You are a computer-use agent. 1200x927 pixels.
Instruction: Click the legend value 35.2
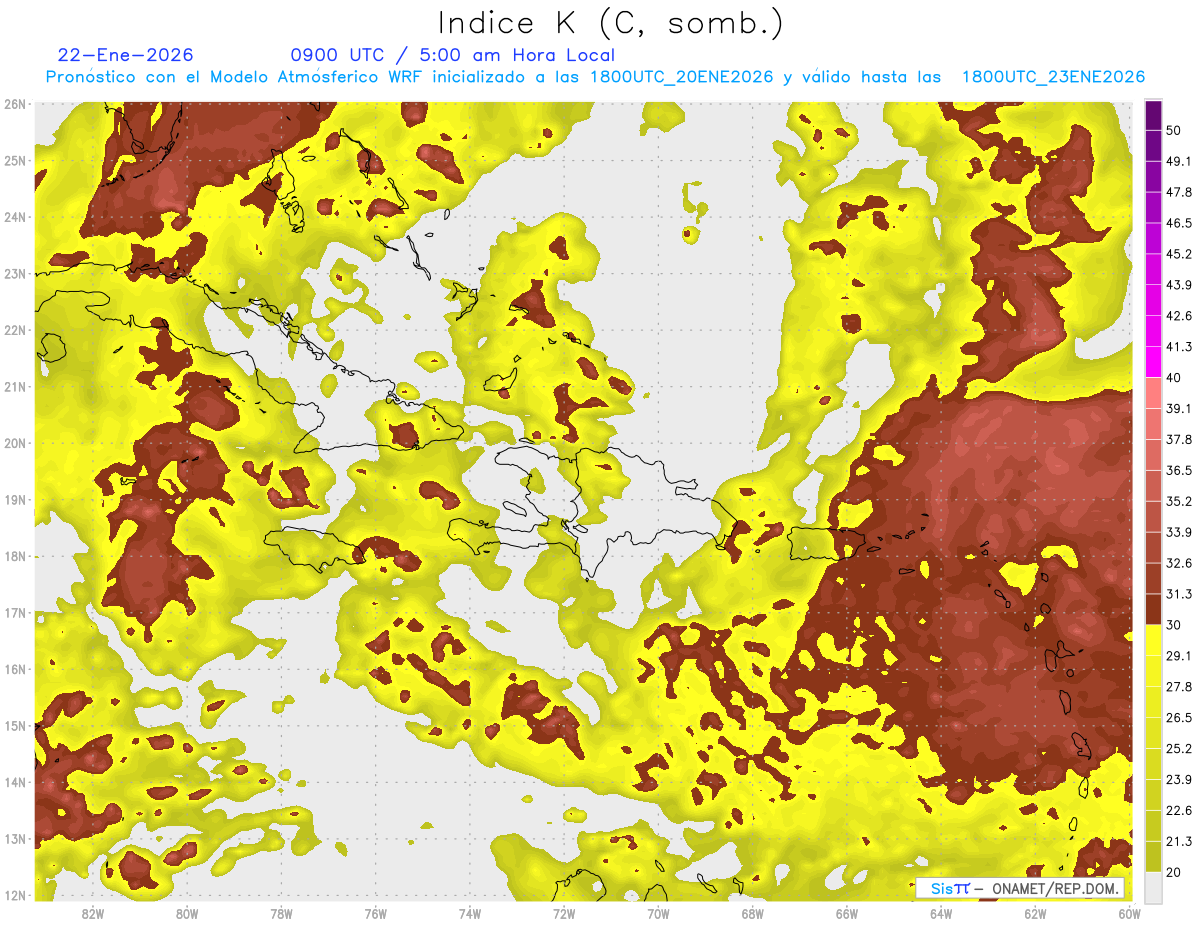point(1179,501)
